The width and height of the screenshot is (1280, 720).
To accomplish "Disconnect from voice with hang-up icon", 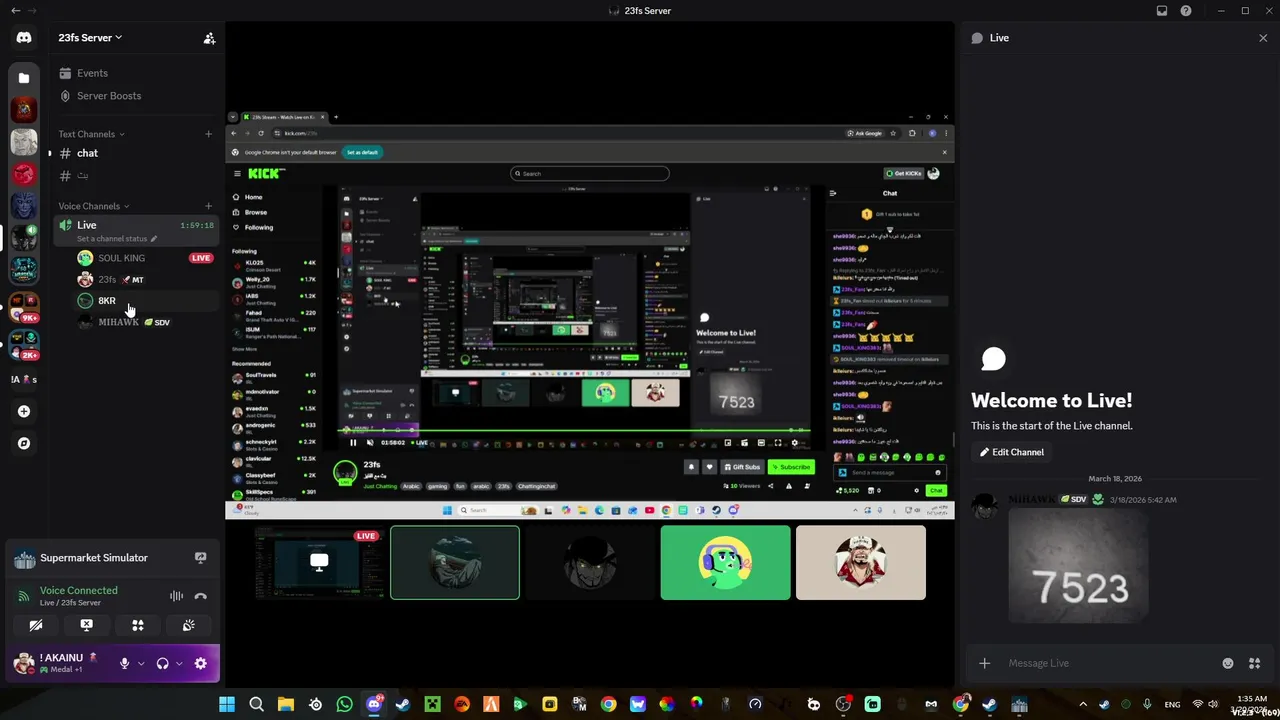I will (200, 596).
